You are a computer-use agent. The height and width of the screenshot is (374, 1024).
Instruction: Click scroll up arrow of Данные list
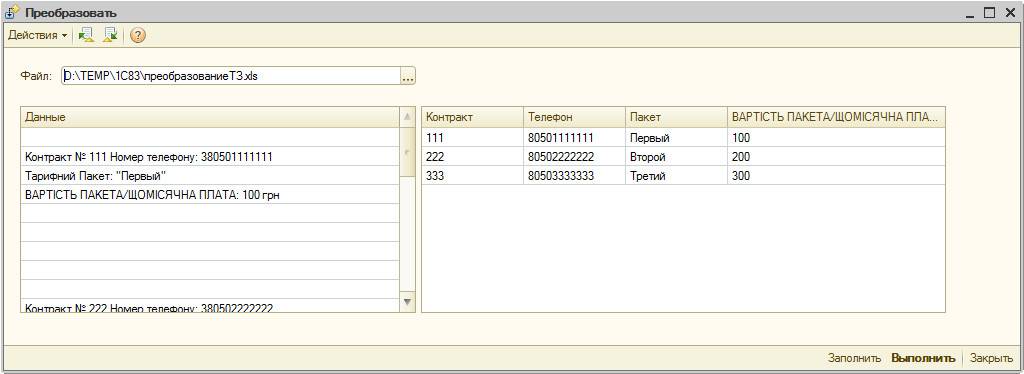point(407,117)
